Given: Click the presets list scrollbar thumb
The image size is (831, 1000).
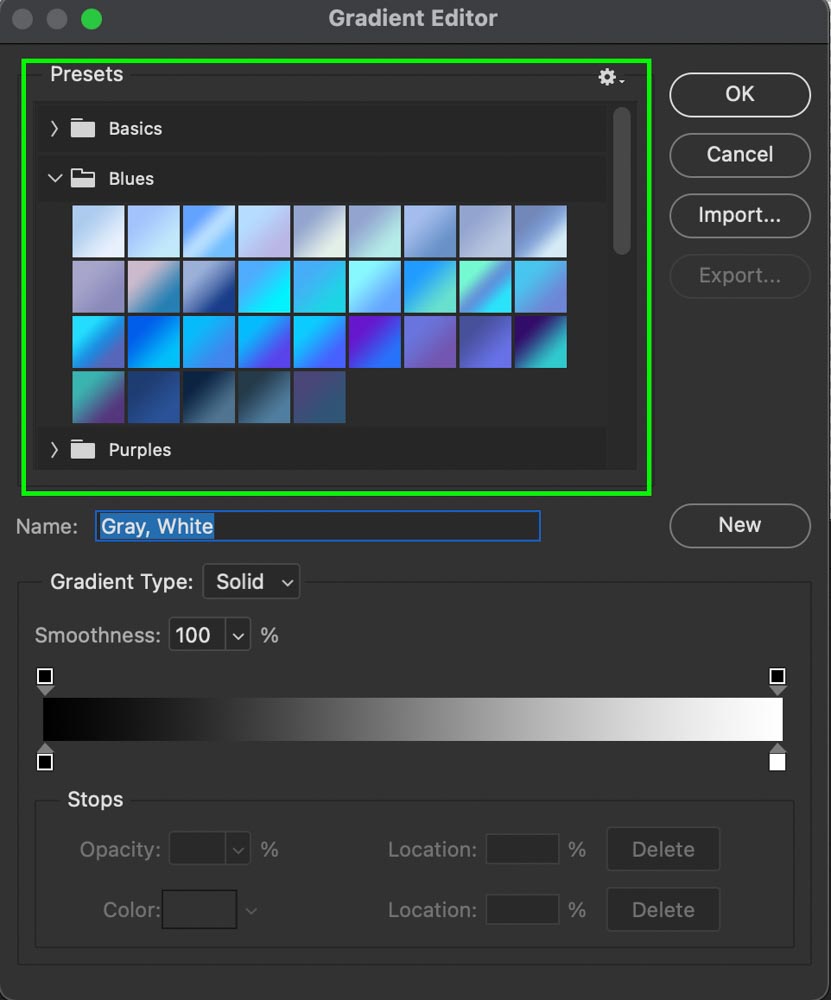Looking at the screenshot, I should tap(622, 181).
